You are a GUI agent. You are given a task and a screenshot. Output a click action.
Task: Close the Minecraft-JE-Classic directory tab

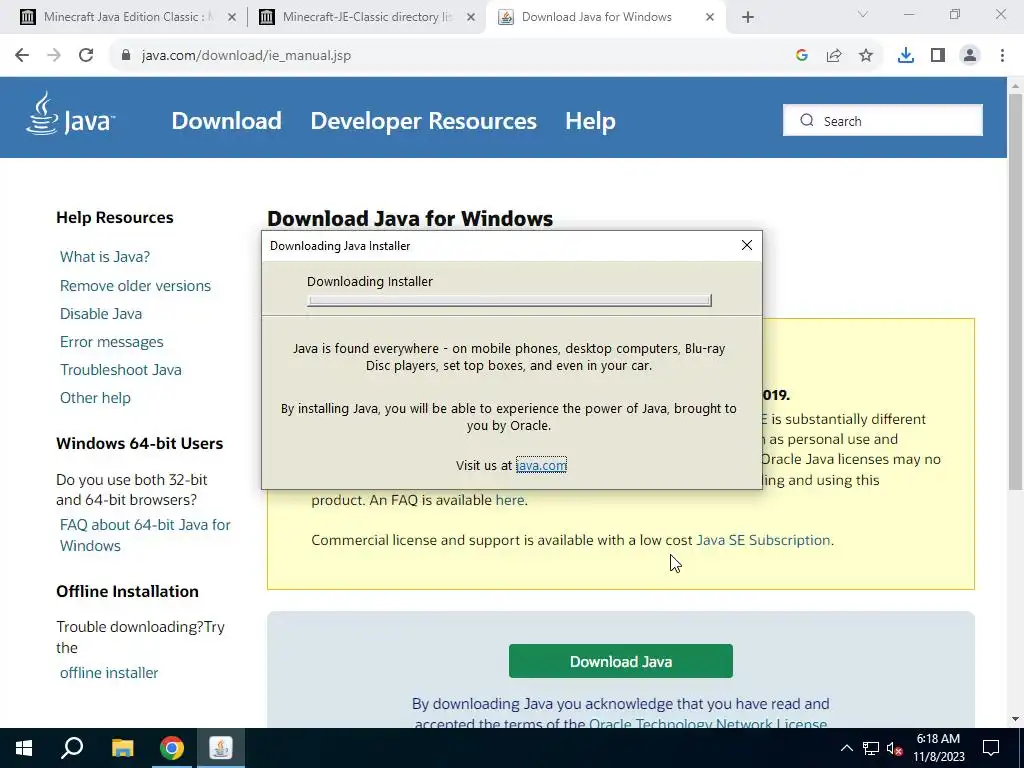pos(471,18)
